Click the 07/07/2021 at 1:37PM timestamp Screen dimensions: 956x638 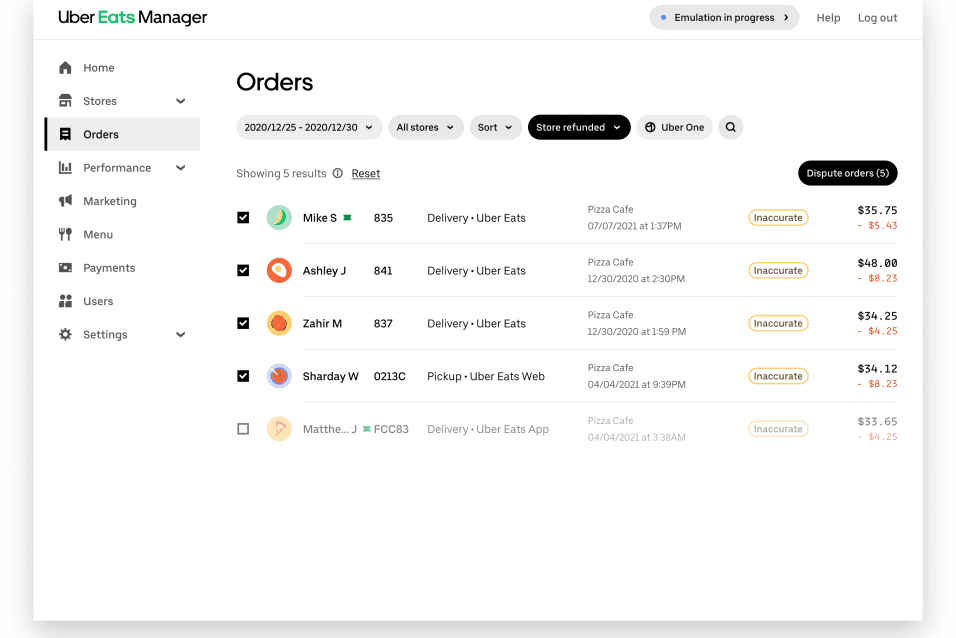[635, 226]
